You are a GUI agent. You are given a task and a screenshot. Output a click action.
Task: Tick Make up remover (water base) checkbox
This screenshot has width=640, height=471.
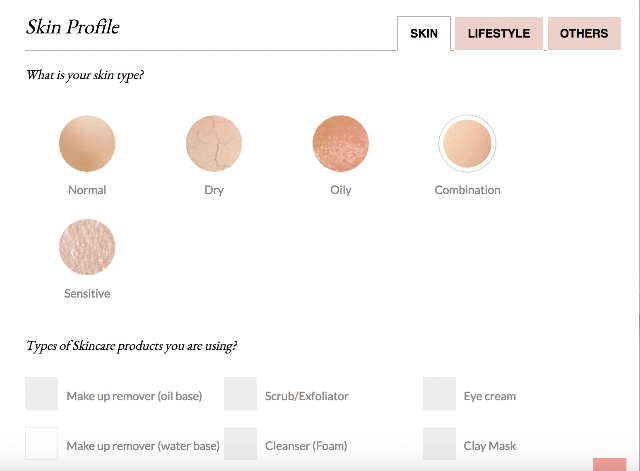coord(42,444)
